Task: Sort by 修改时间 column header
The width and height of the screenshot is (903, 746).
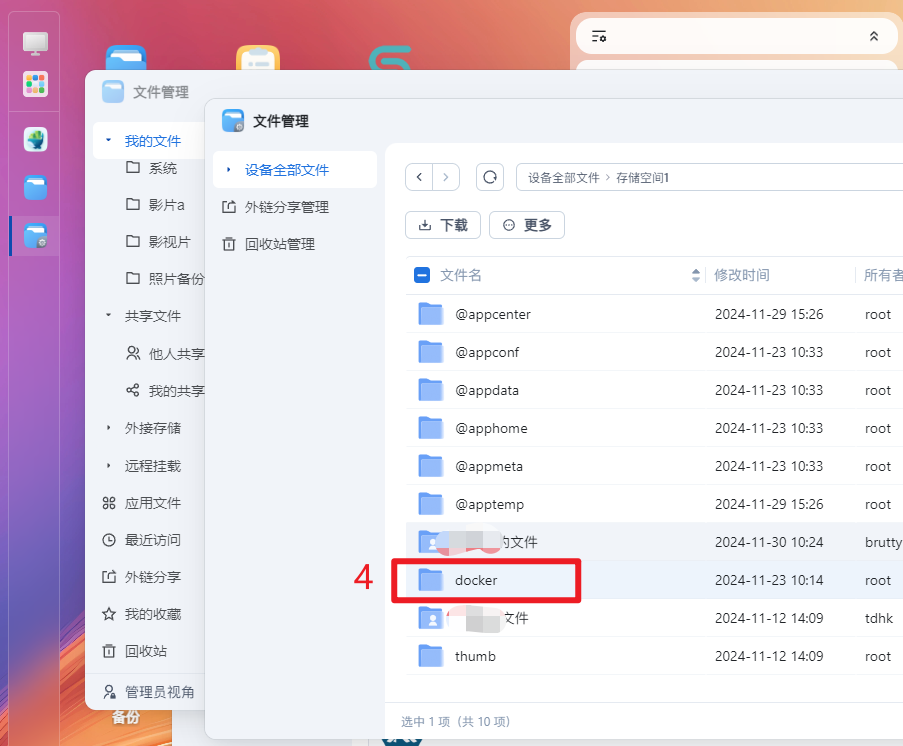Action: click(742, 275)
